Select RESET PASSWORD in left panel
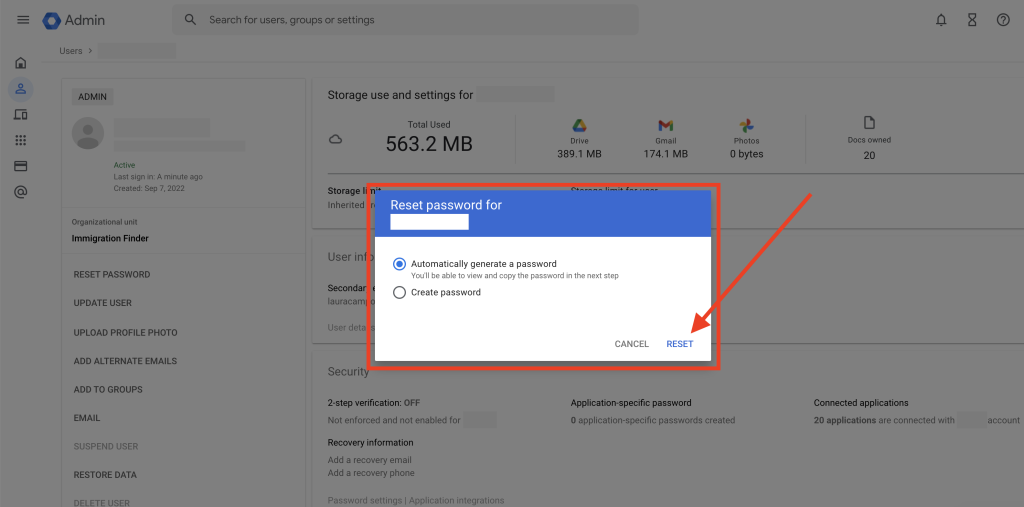Viewport: 1024px width, 507px height. click(x=112, y=274)
